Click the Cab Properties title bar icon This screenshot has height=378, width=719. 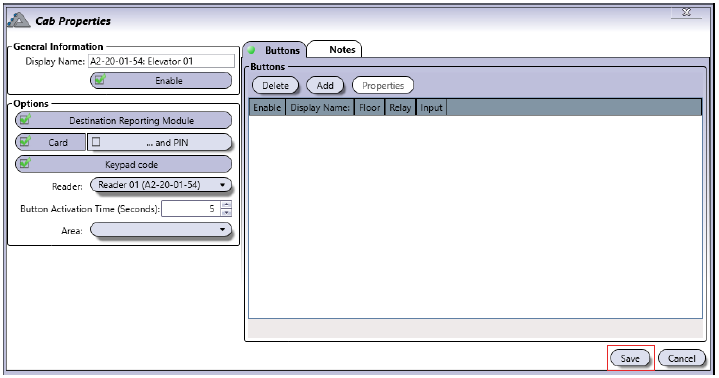click(19, 21)
